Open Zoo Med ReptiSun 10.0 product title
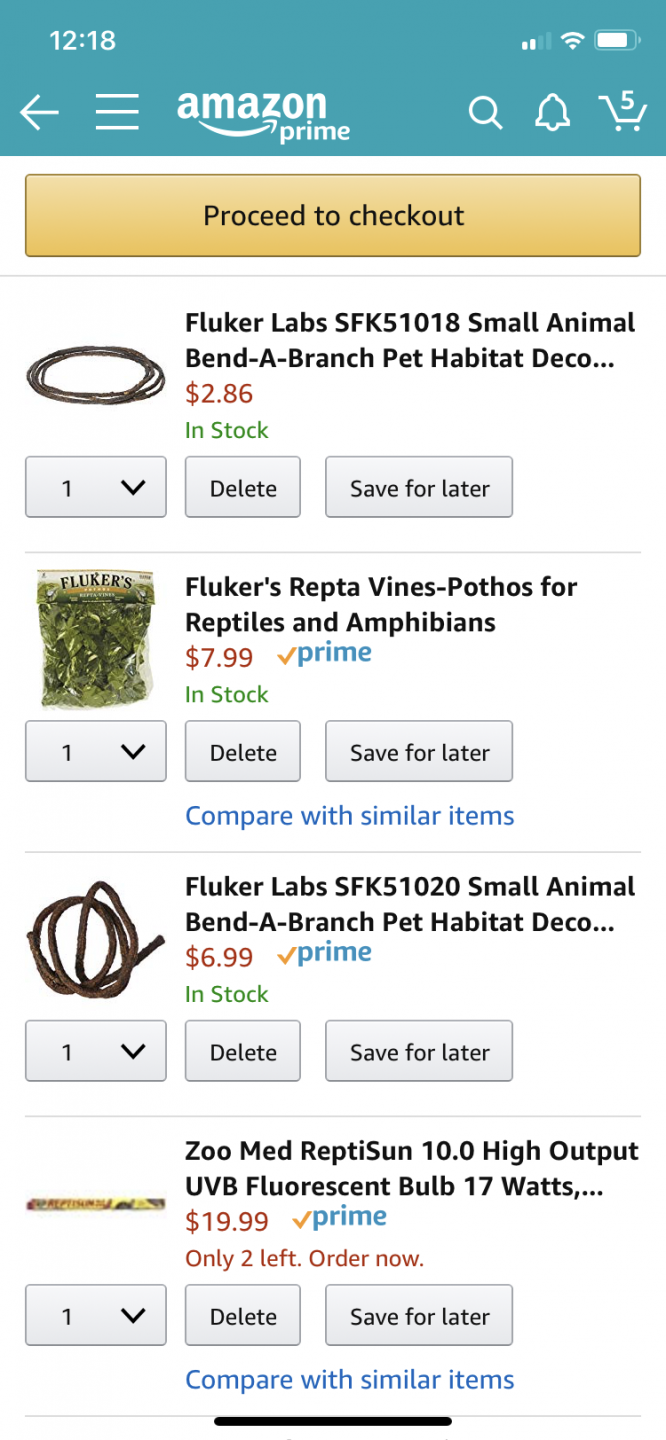The height and width of the screenshot is (1440, 666). click(x=411, y=1168)
